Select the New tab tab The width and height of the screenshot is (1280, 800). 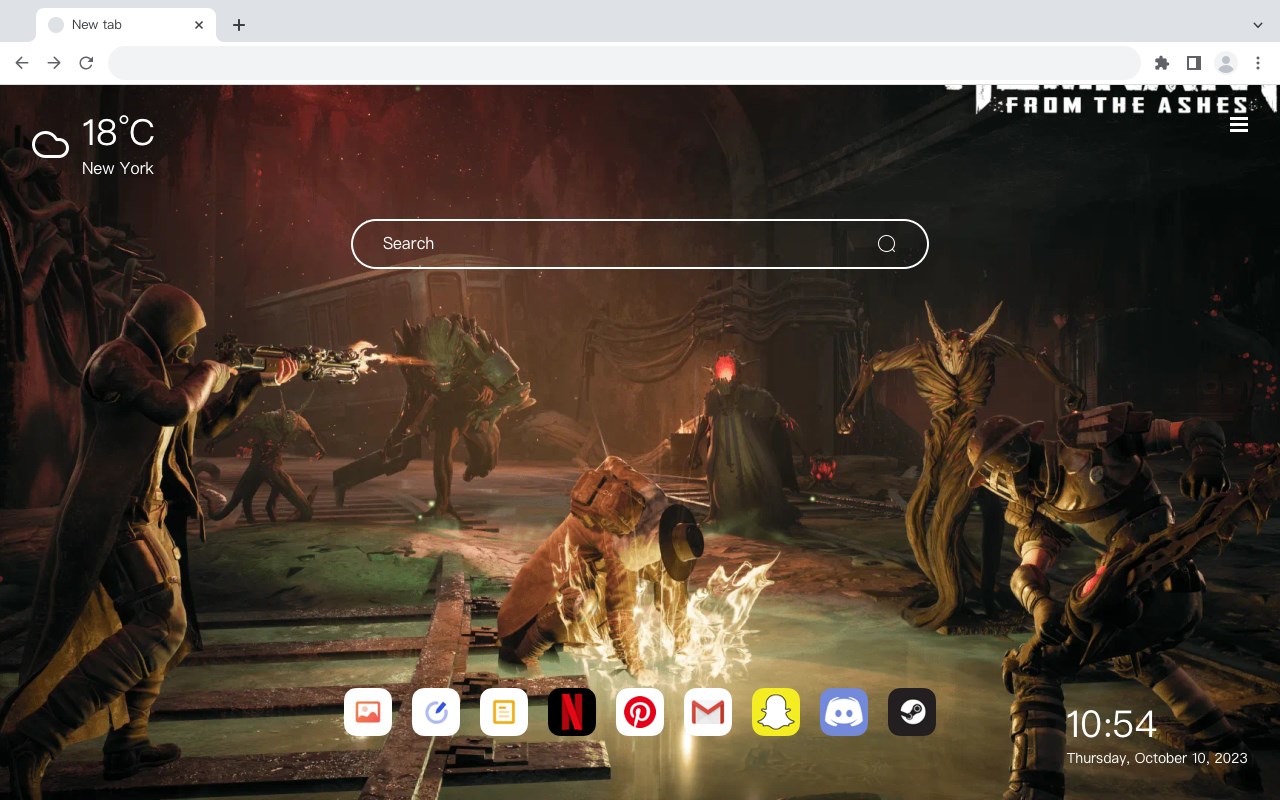coord(126,25)
